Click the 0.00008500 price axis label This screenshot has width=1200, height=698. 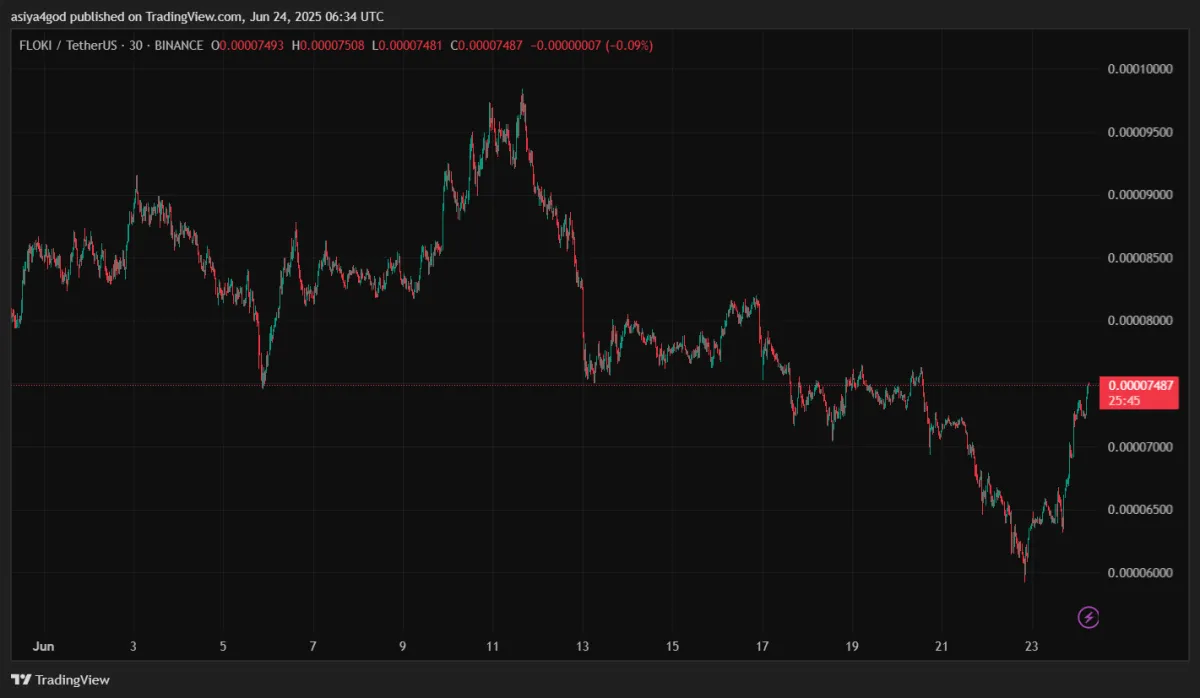(x=1140, y=258)
